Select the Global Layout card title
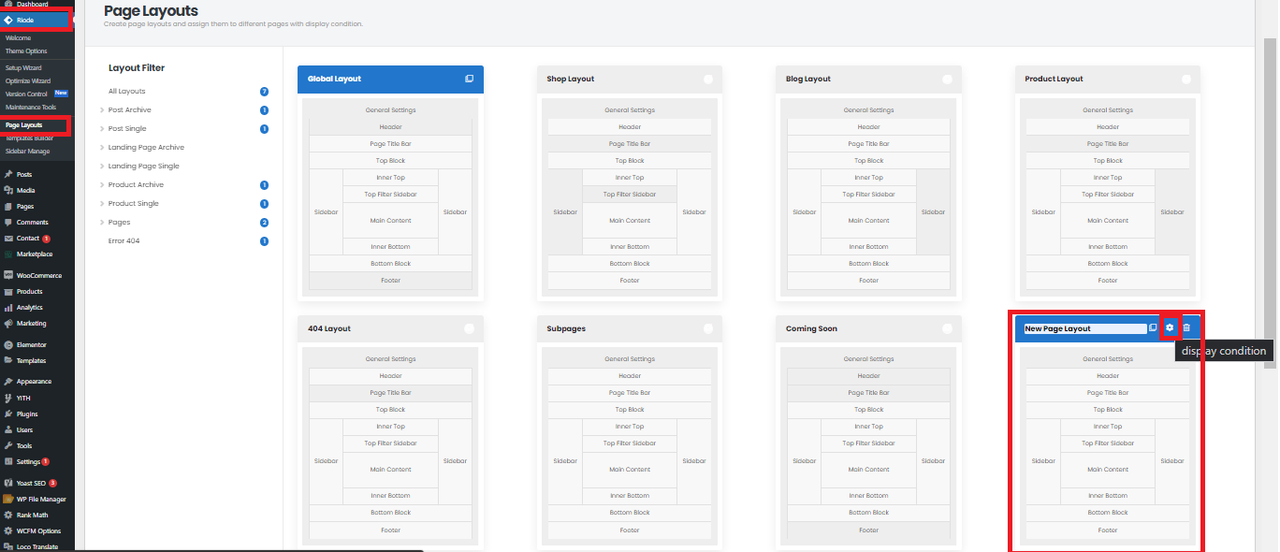The height and width of the screenshot is (552, 1280). tap(334, 79)
